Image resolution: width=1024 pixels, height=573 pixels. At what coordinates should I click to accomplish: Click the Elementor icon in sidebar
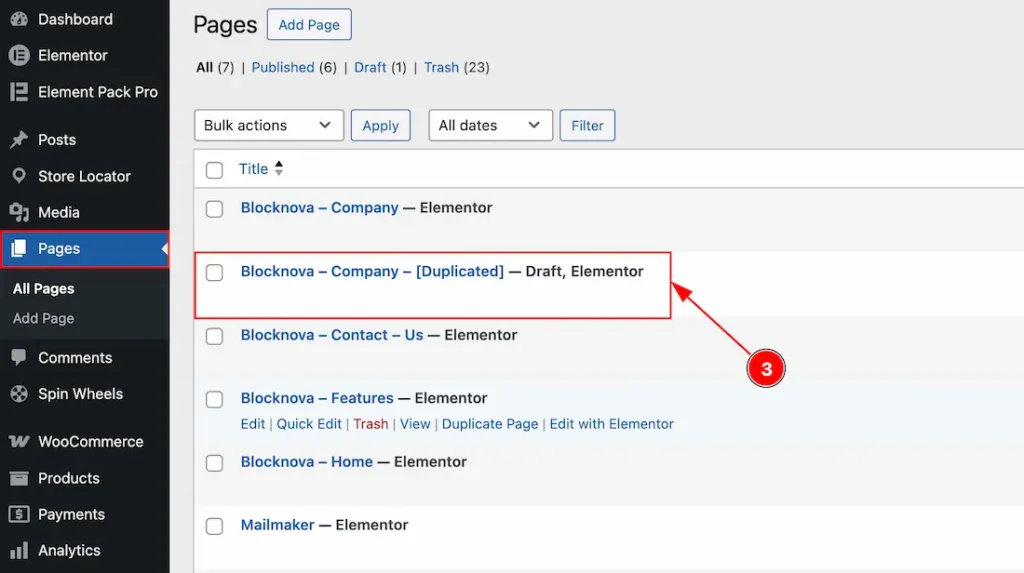(18, 56)
